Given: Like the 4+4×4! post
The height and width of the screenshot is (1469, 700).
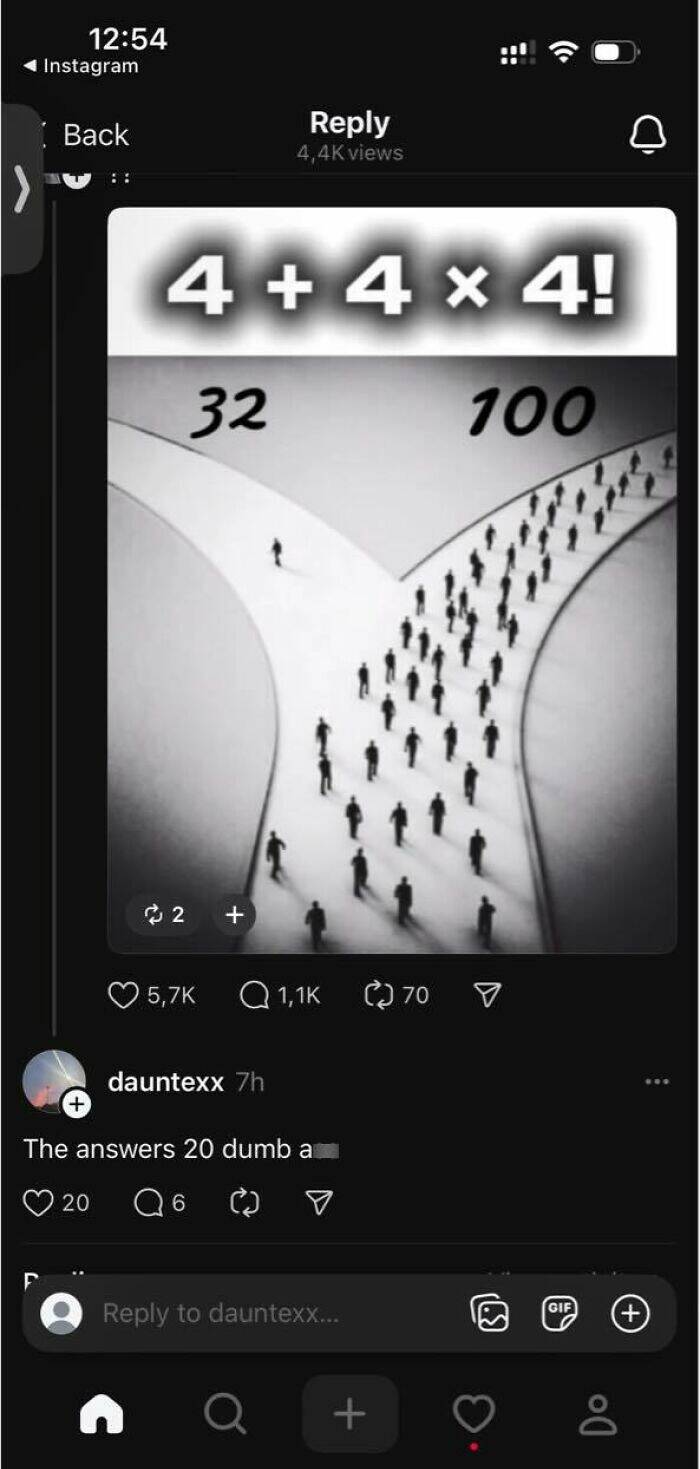Looking at the screenshot, I should pos(123,995).
